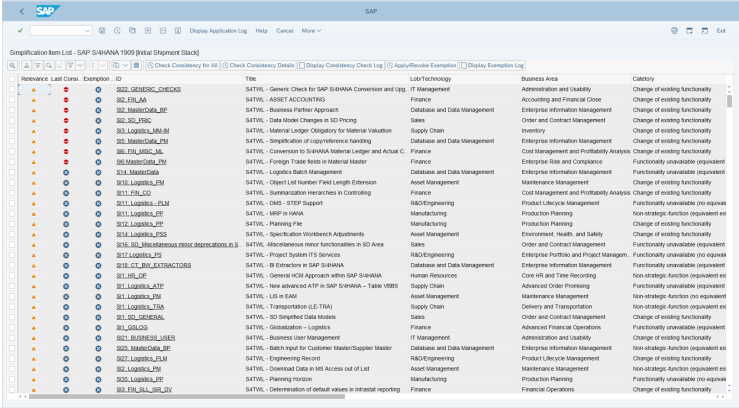The image size is (739, 408).
Task: Click the green checkmark Enter icon
Action: click(19, 31)
